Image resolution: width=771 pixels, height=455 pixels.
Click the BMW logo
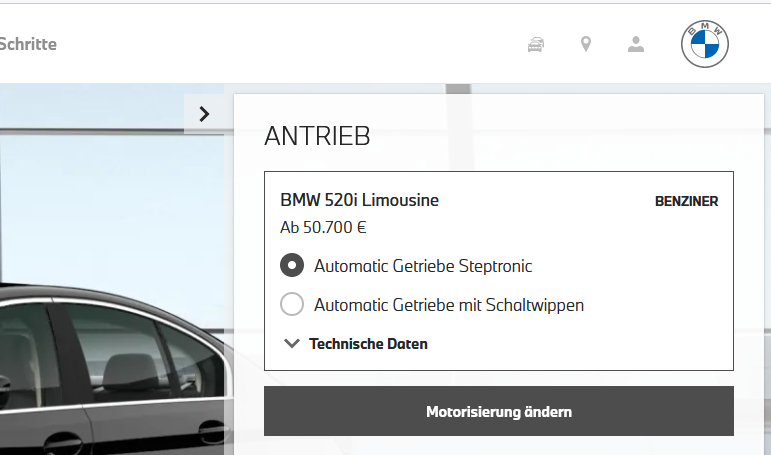[705, 44]
